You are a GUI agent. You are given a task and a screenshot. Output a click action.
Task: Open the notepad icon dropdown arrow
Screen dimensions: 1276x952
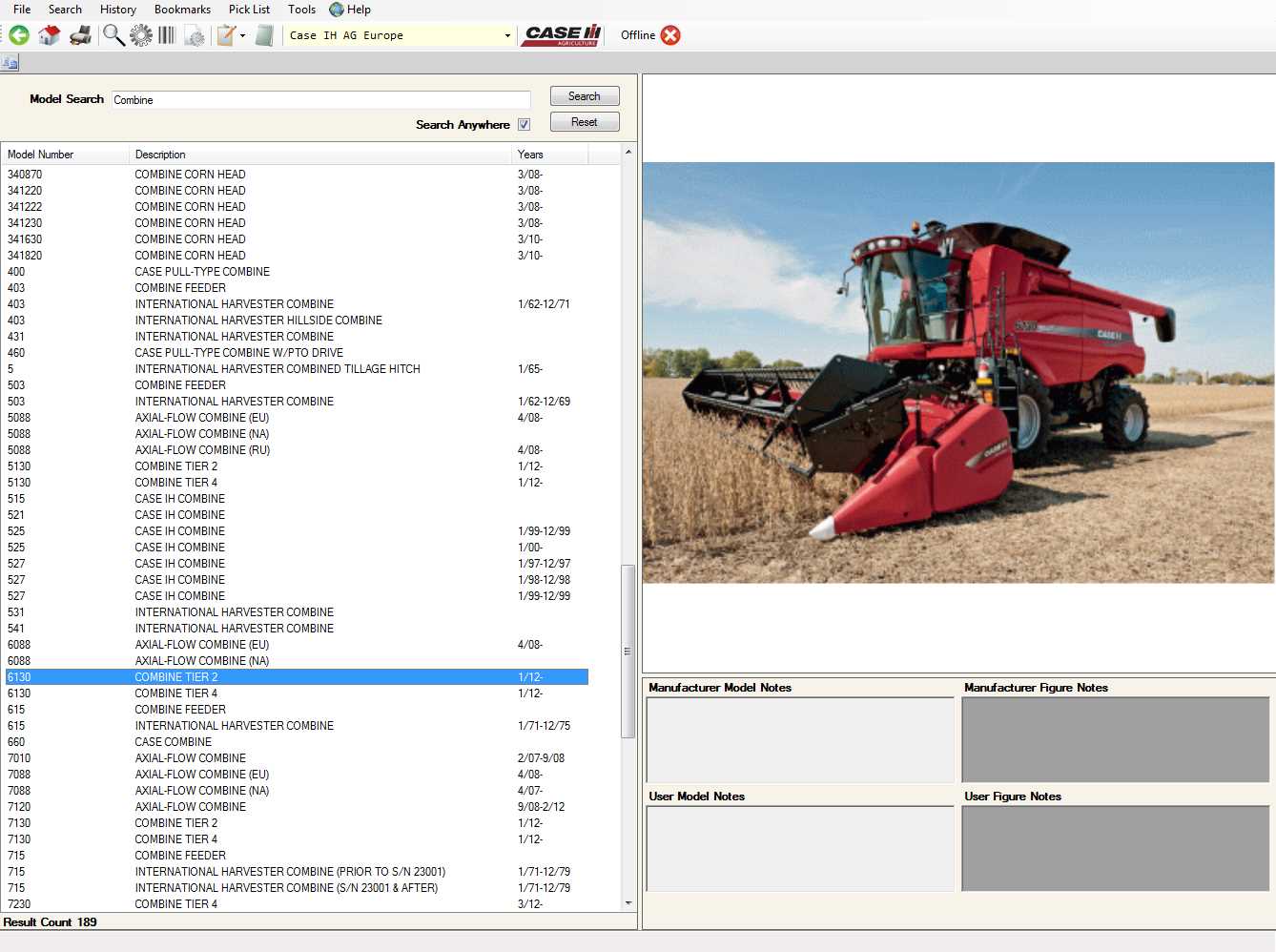[242, 35]
